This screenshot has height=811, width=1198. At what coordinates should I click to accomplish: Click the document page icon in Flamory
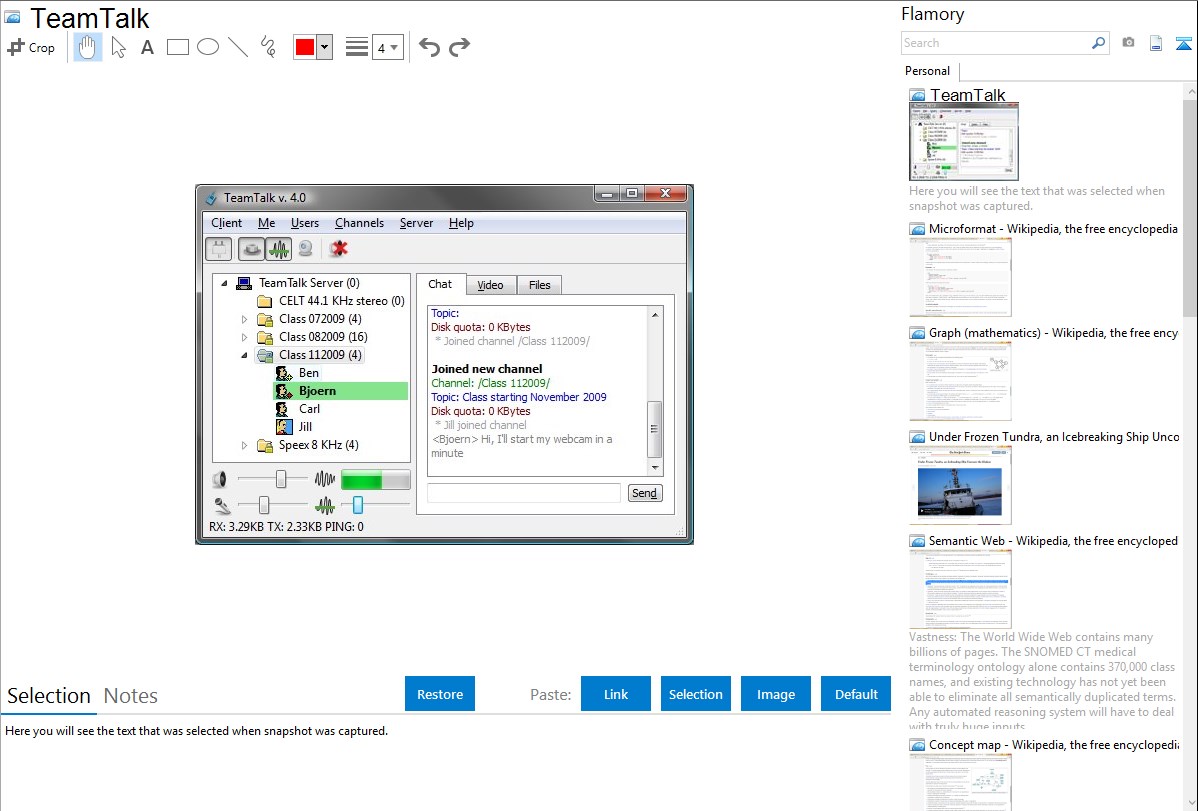(1156, 43)
